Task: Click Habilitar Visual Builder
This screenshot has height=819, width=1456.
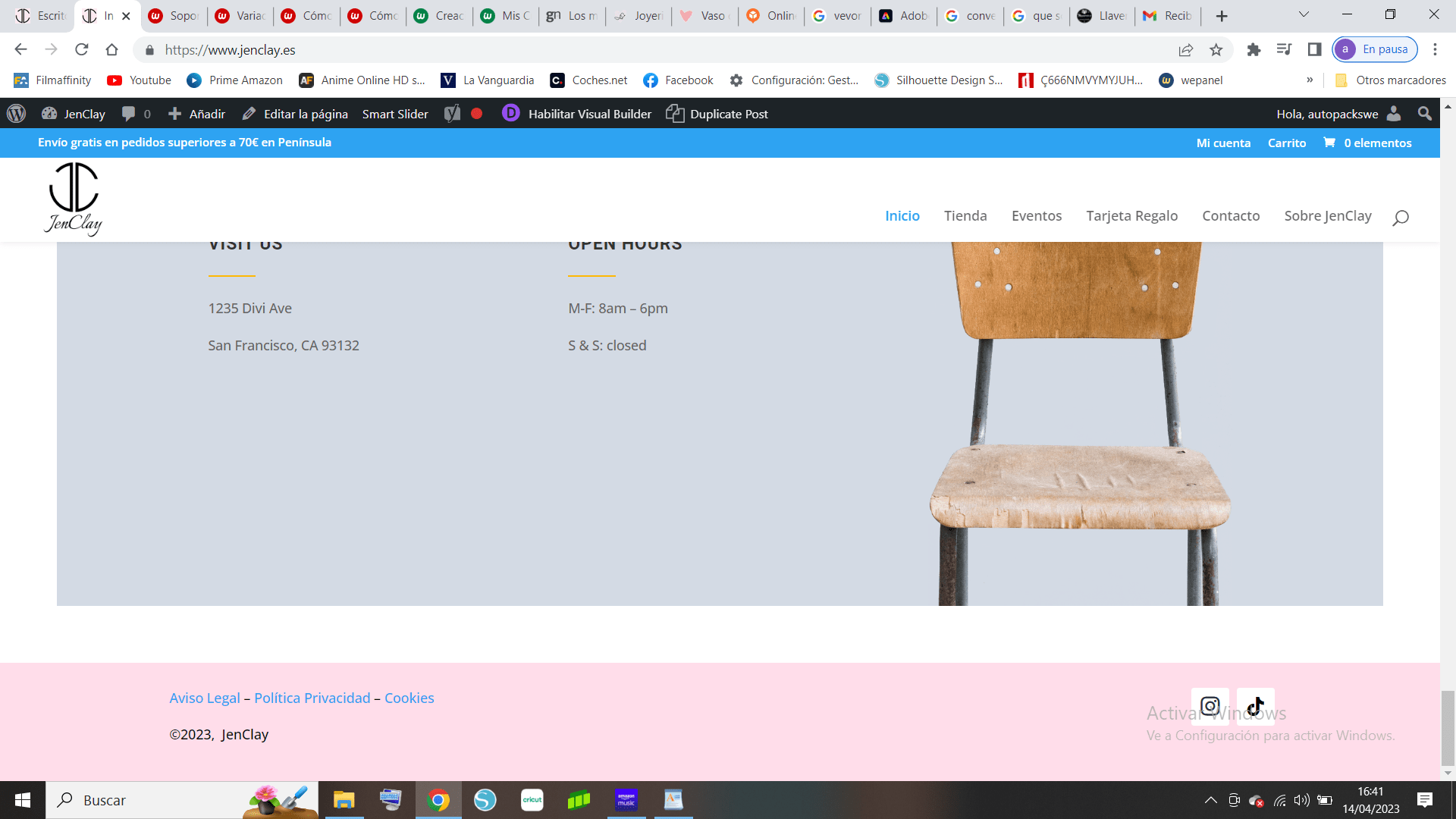Action: pyautogui.click(x=577, y=114)
